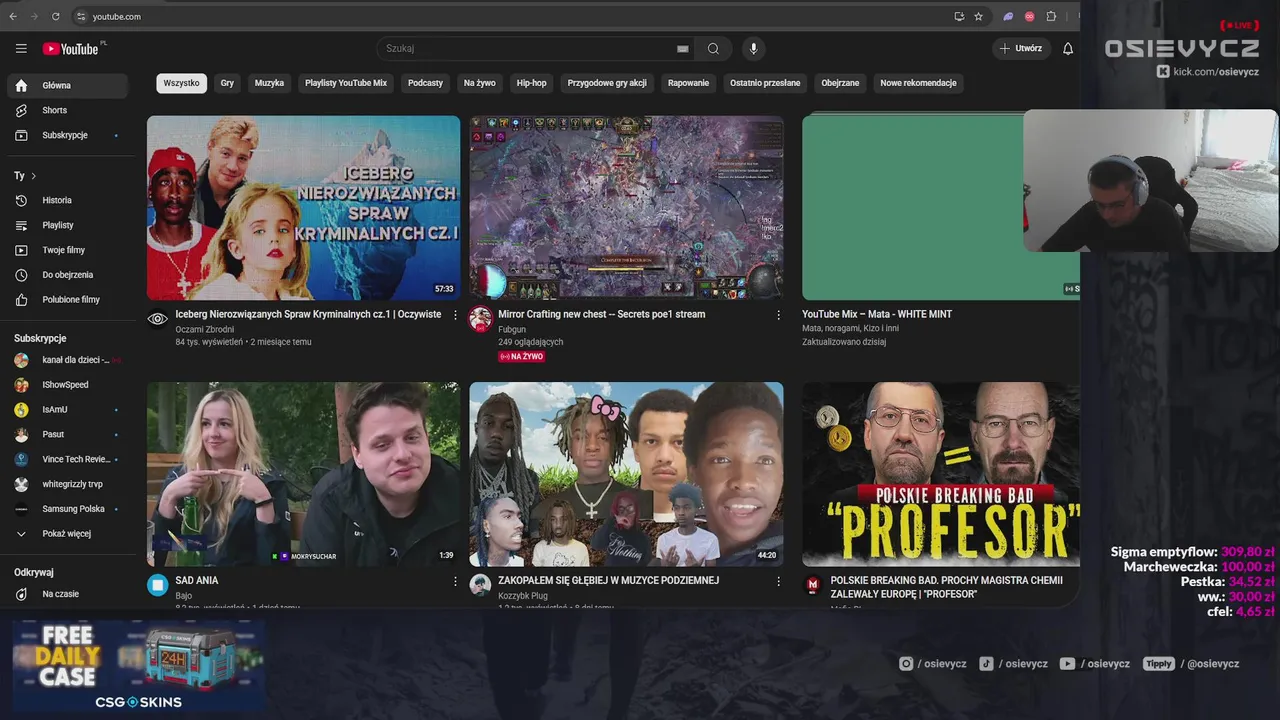The image size is (1280, 720).
Task: Open Główna in the sidebar
Action: click(x=68, y=86)
